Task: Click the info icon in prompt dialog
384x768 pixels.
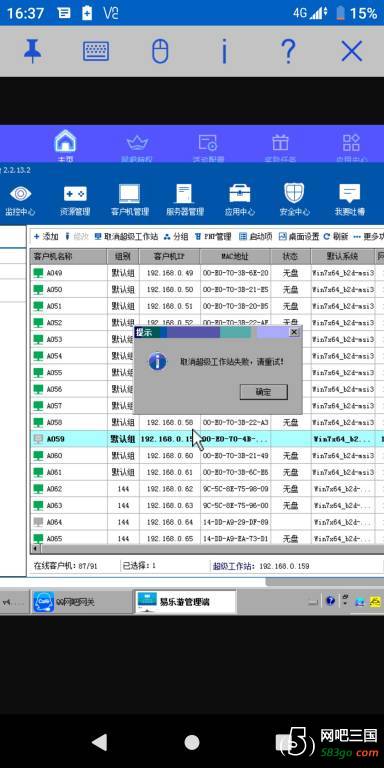Action: coord(158,361)
